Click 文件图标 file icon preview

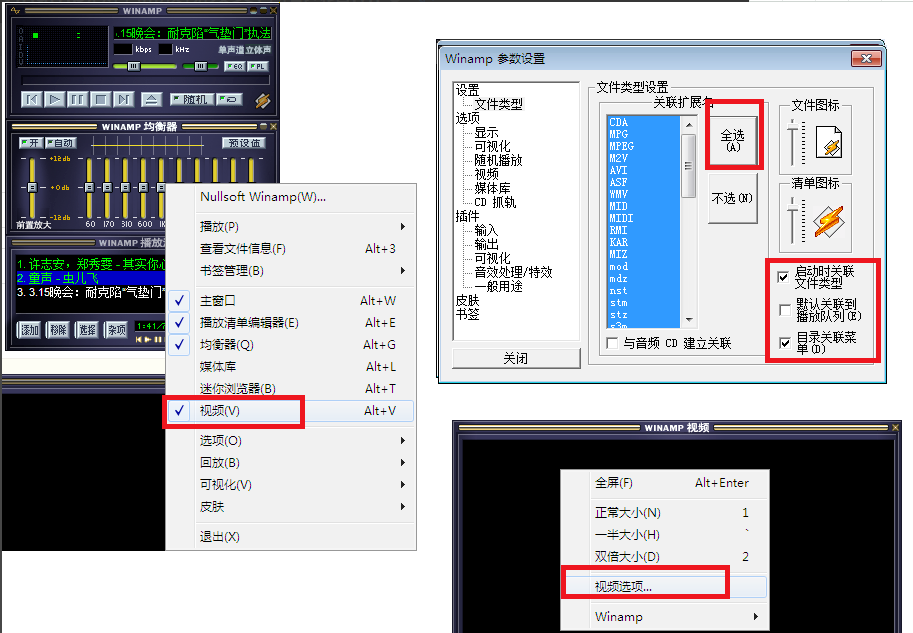pyautogui.click(x=829, y=143)
